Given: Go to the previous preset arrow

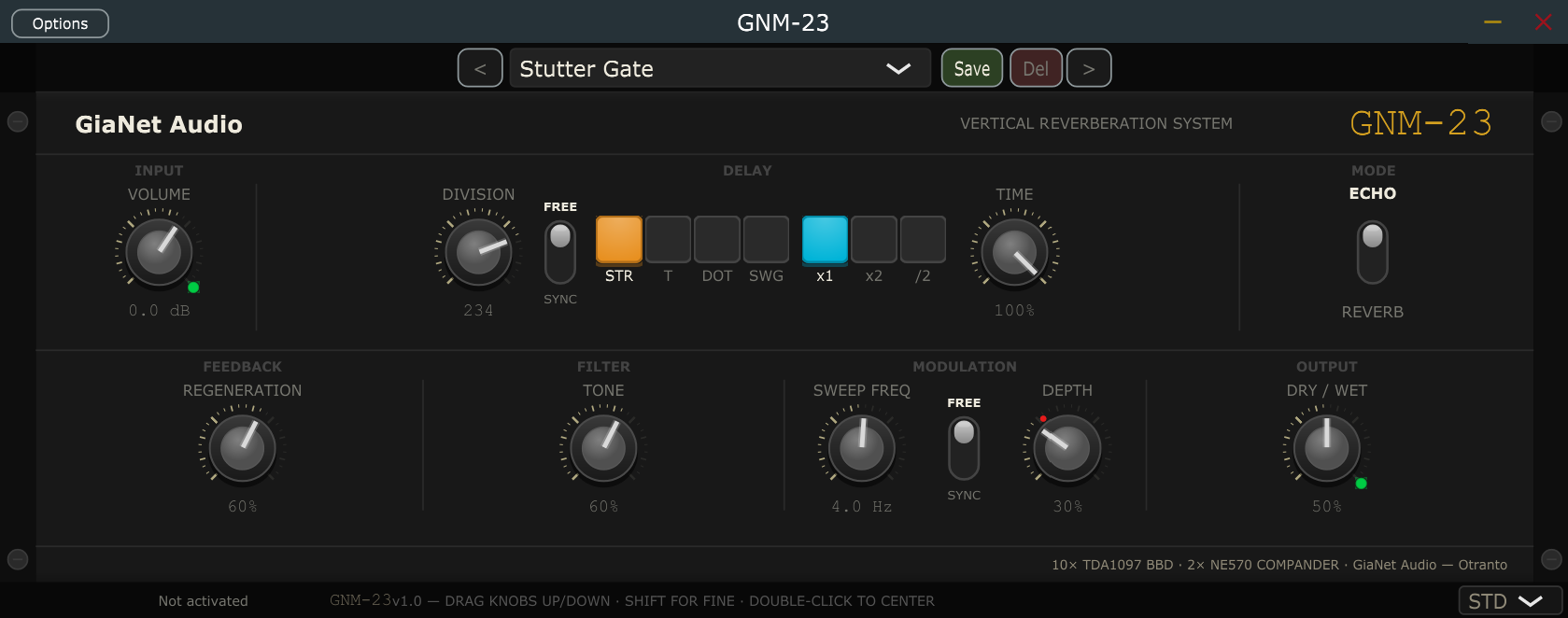Looking at the screenshot, I should click(480, 68).
